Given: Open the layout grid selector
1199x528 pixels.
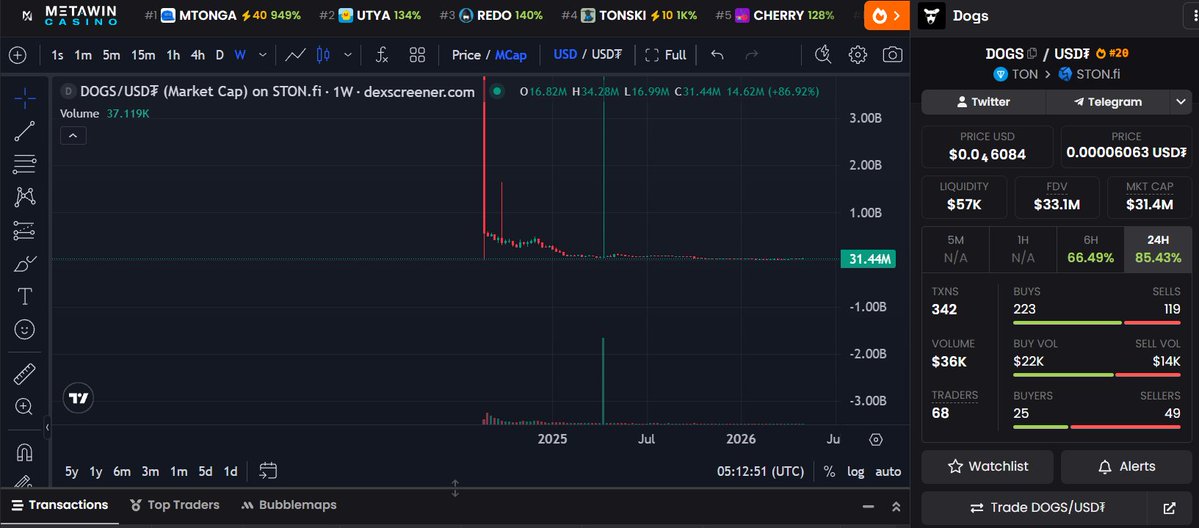Looking at the screenshot, I should coord(417,55).
